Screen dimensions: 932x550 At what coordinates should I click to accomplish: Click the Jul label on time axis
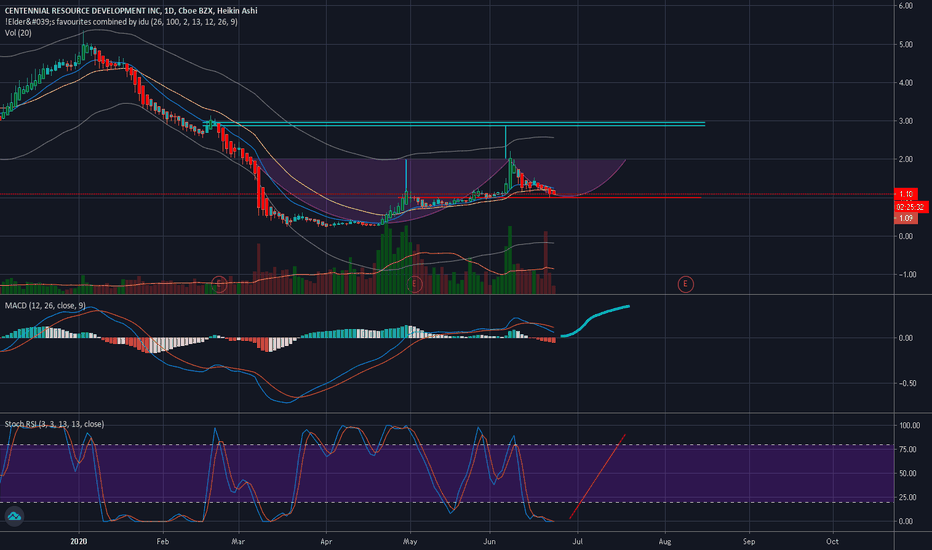[577, 541]
